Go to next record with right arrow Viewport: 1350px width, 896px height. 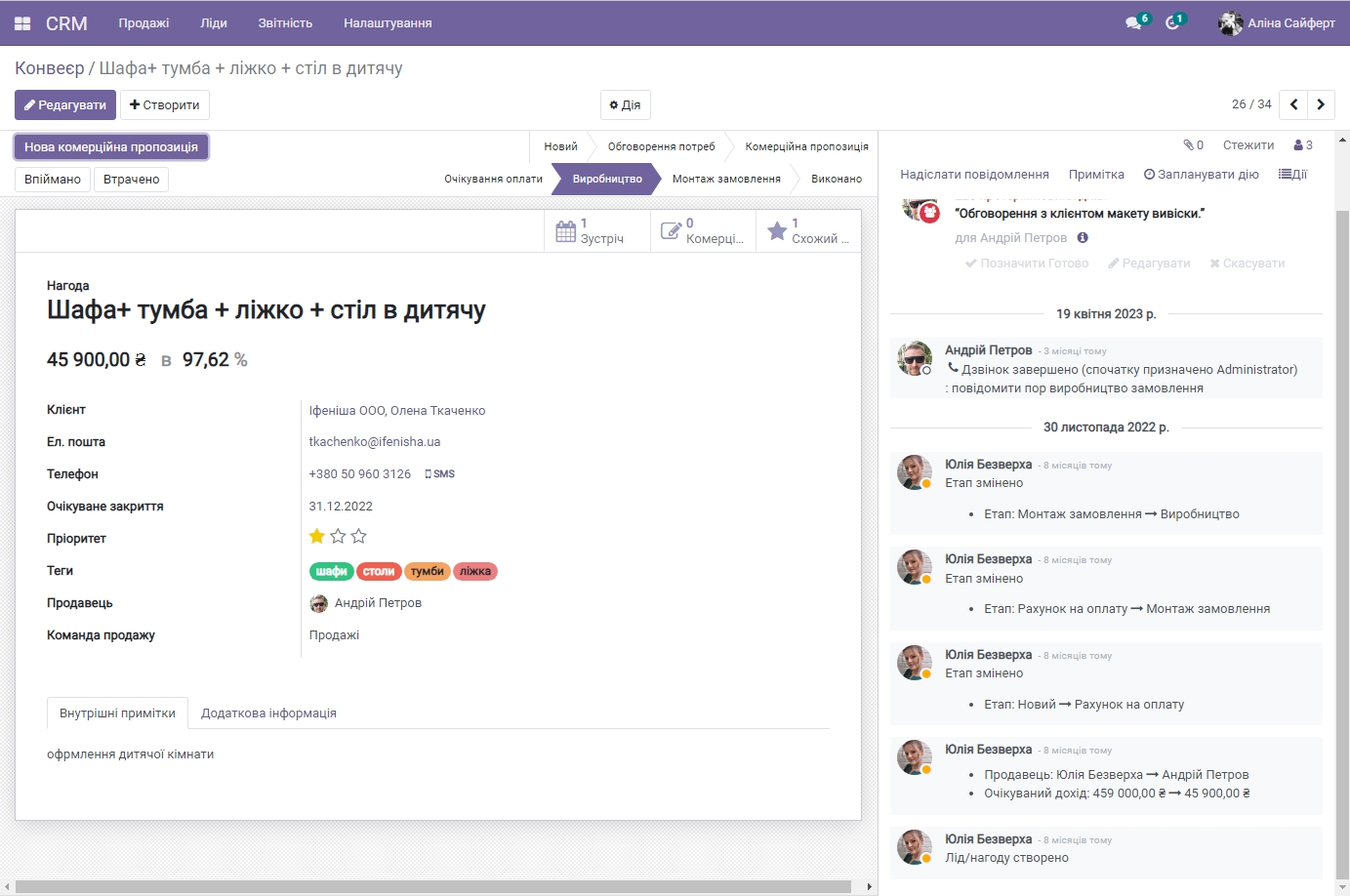click(x=1321, y=104)
